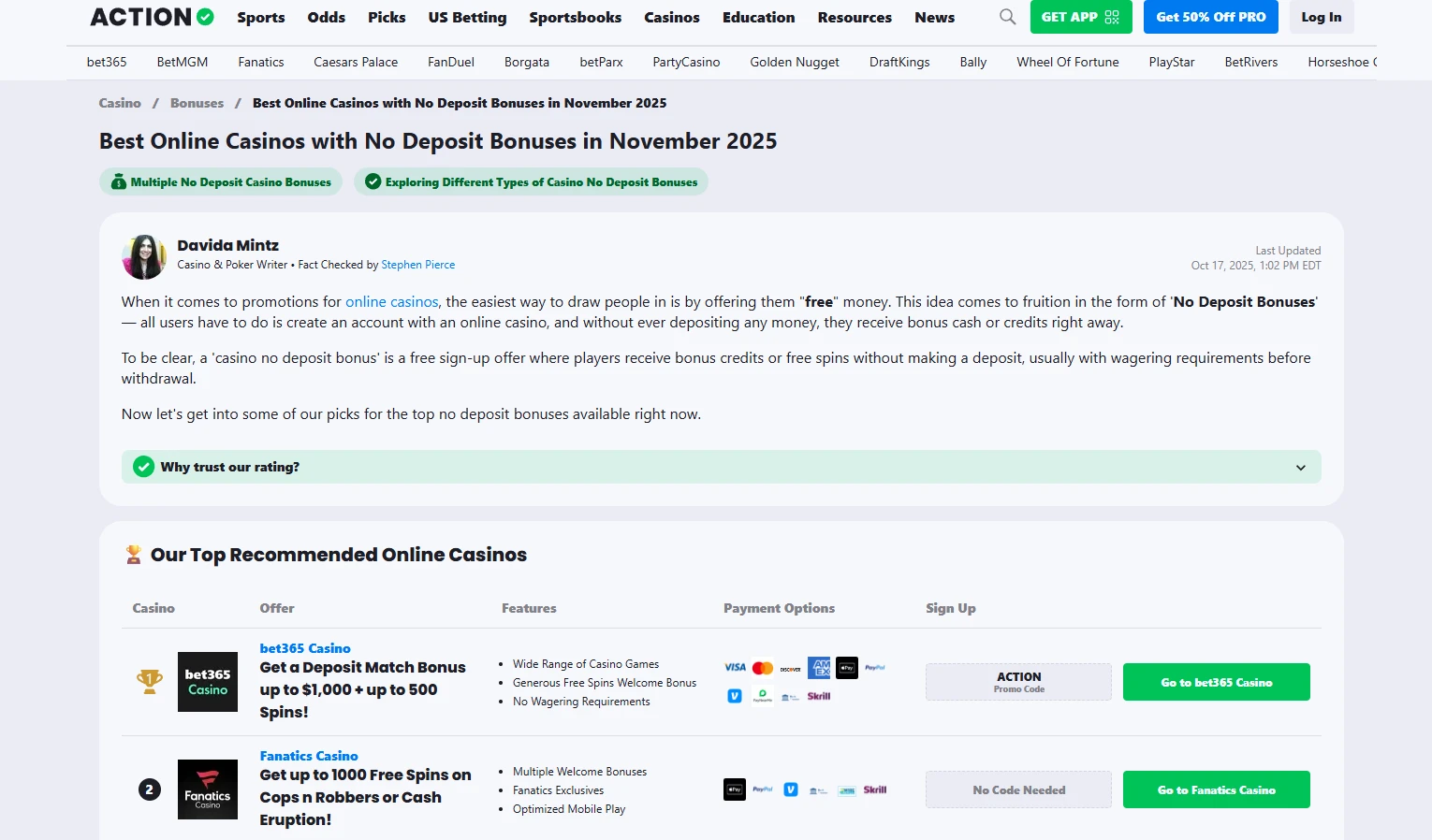This screenshot has height=840, width=1432.
Task: Click Get 50% Off PRO button
Action: coord(1210,17)
